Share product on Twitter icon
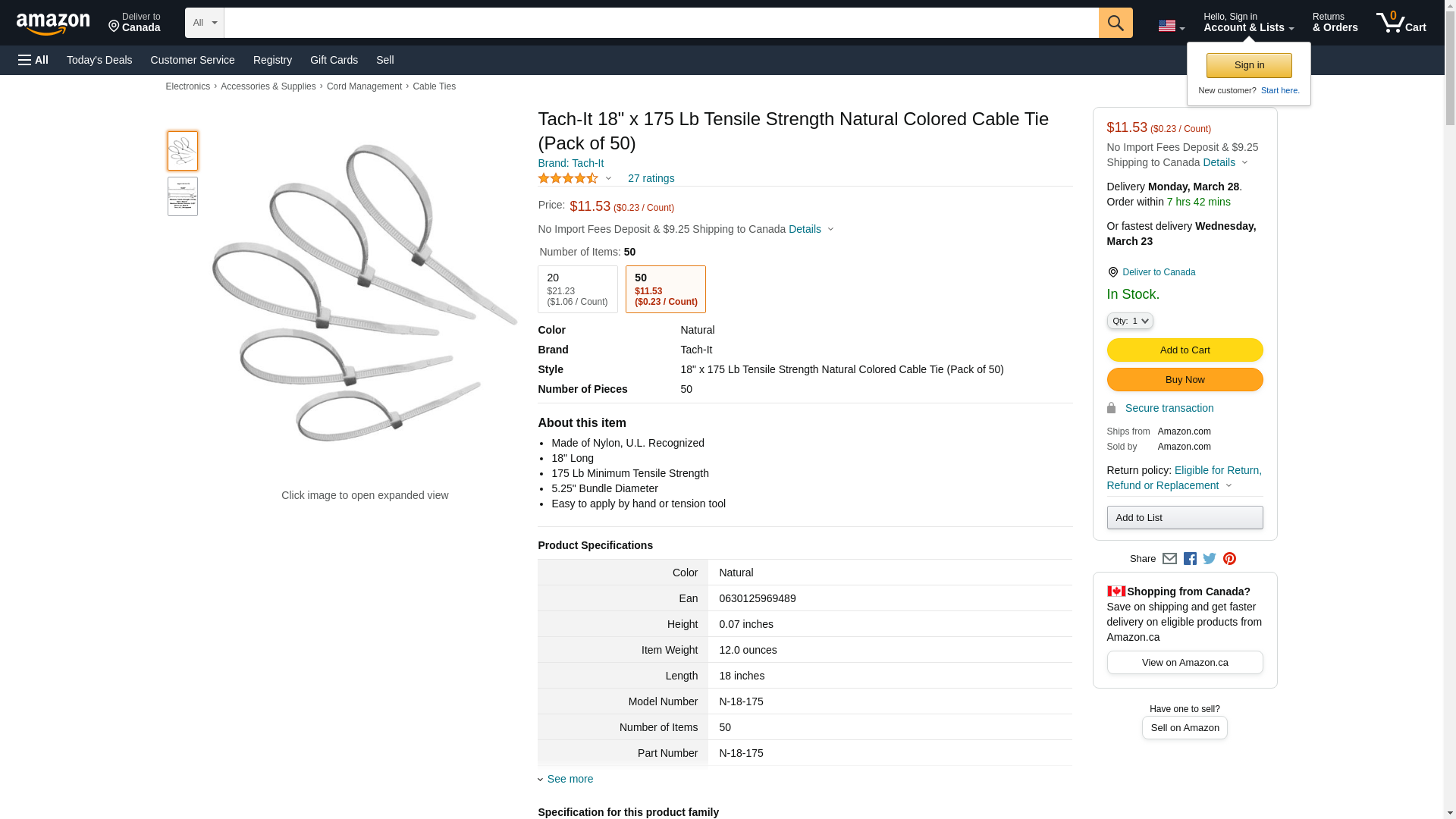This screenshot has width=1456, height=819. click(1210, 559)
